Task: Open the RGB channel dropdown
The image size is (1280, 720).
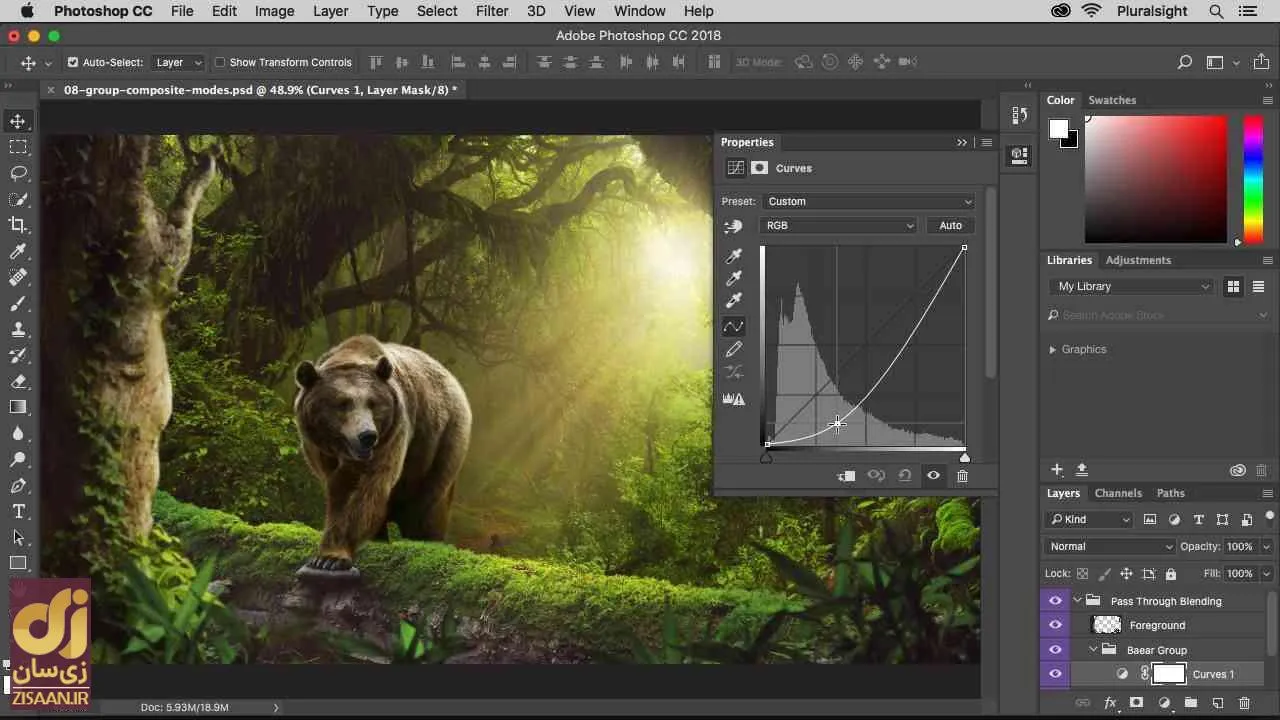Action: click(839, 225)
